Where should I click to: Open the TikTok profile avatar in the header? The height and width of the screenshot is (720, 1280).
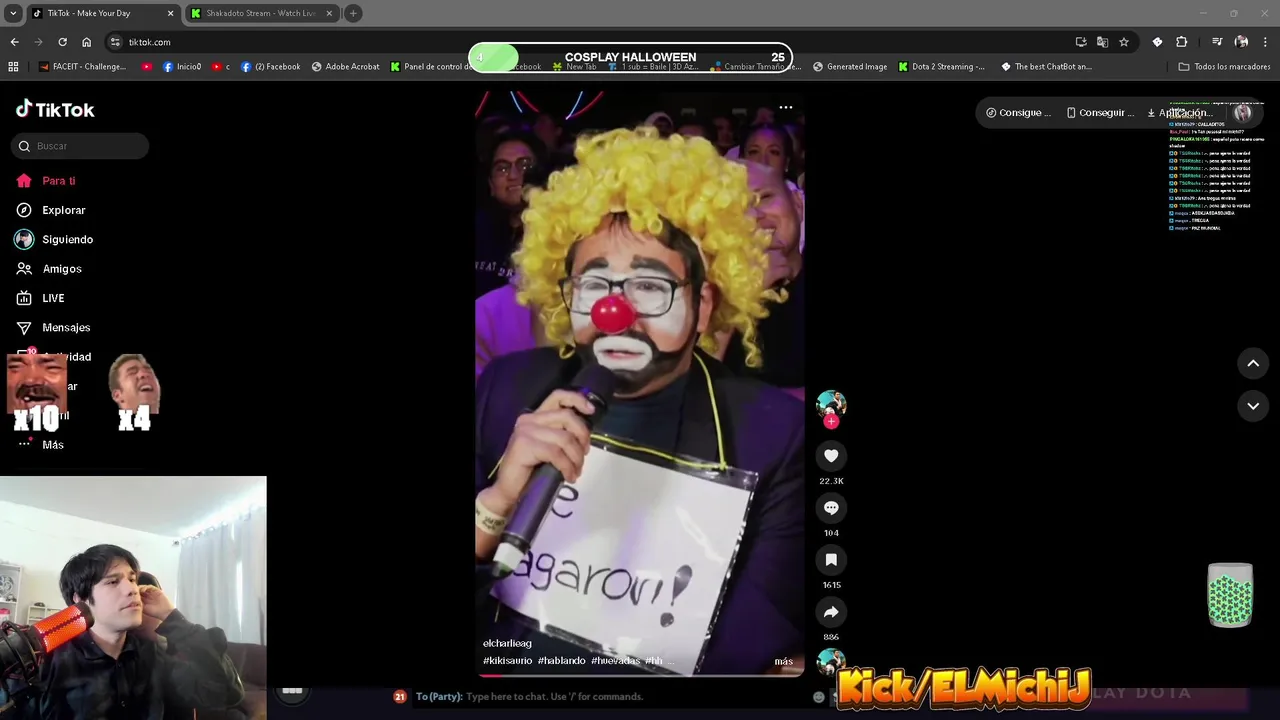(x=1243, y=113)
